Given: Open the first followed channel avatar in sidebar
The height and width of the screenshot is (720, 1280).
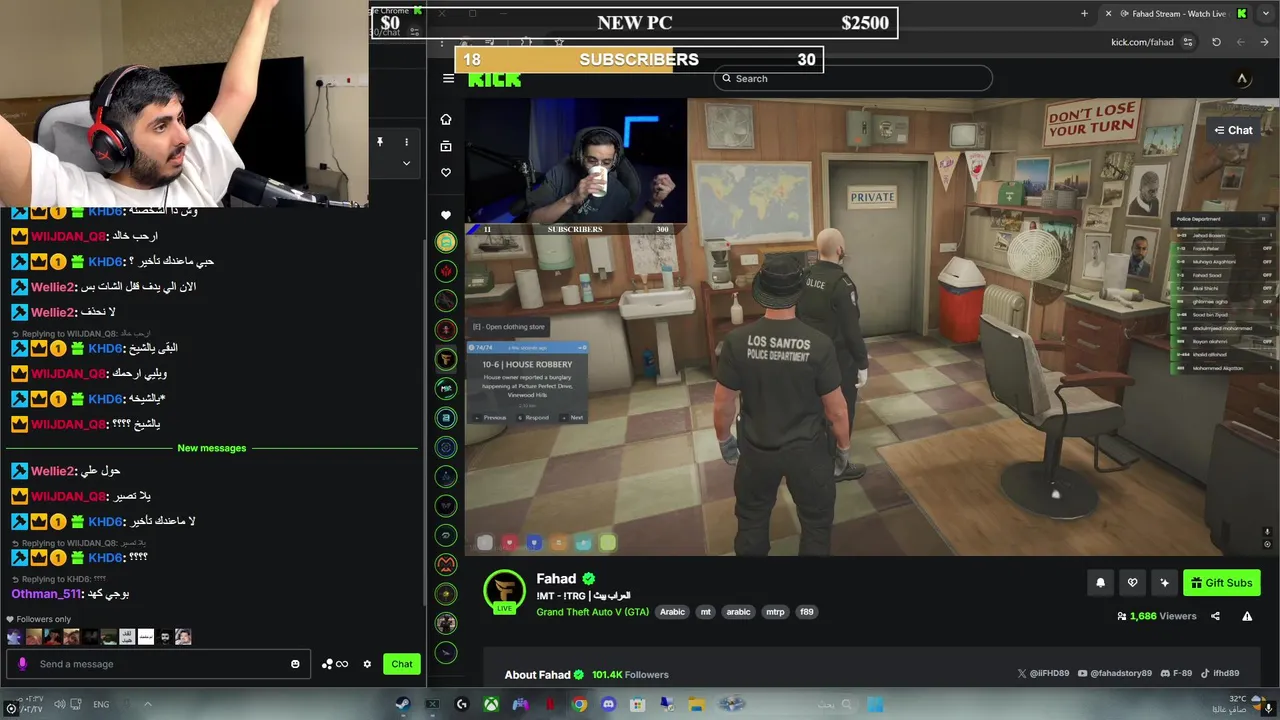Looking at the screenshot, I should click(x=446, y=242).
